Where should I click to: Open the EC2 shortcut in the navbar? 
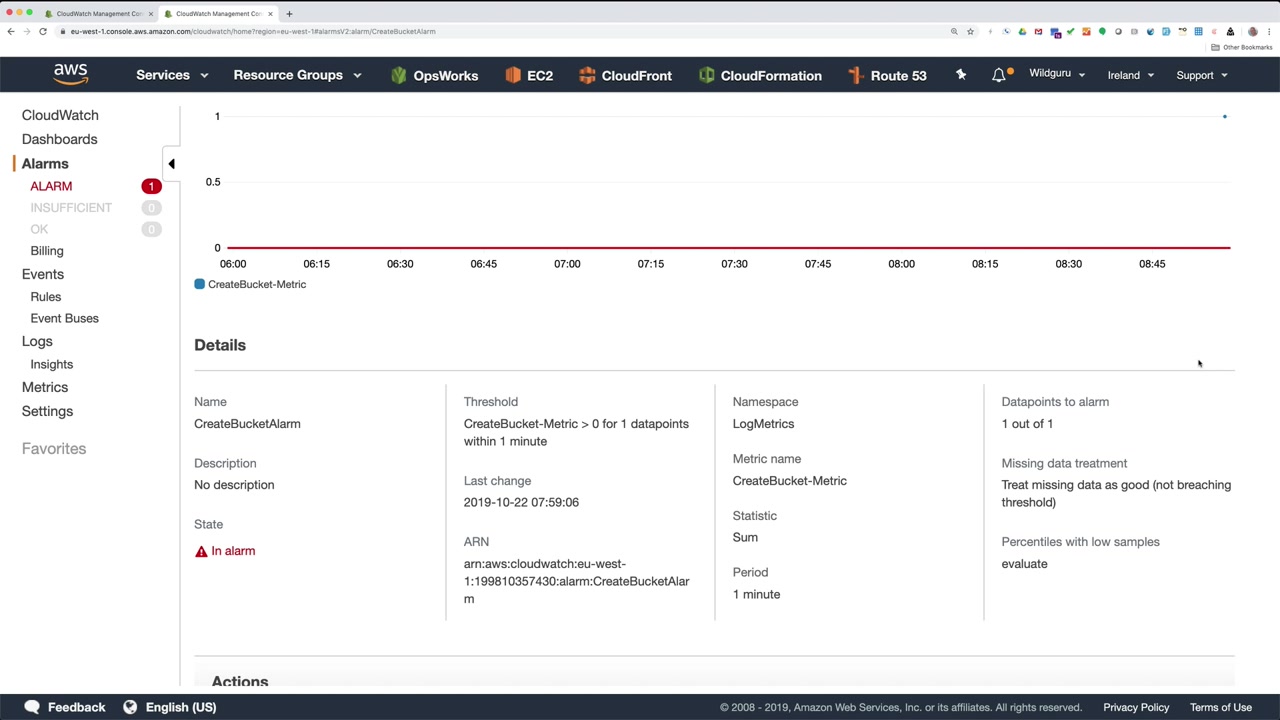529,75
